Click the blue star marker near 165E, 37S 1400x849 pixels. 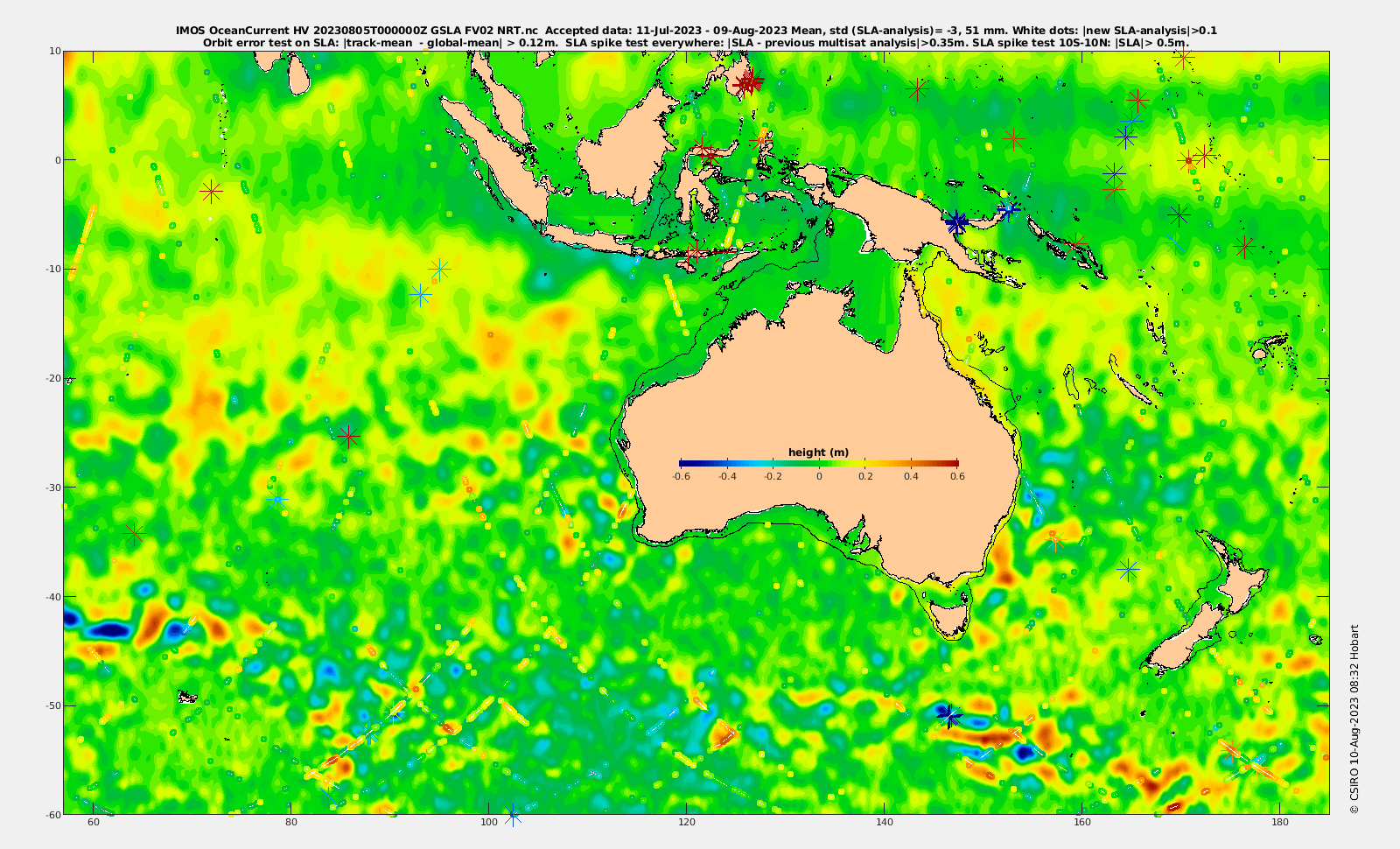pyautogui.click(x=1129, y=570)
